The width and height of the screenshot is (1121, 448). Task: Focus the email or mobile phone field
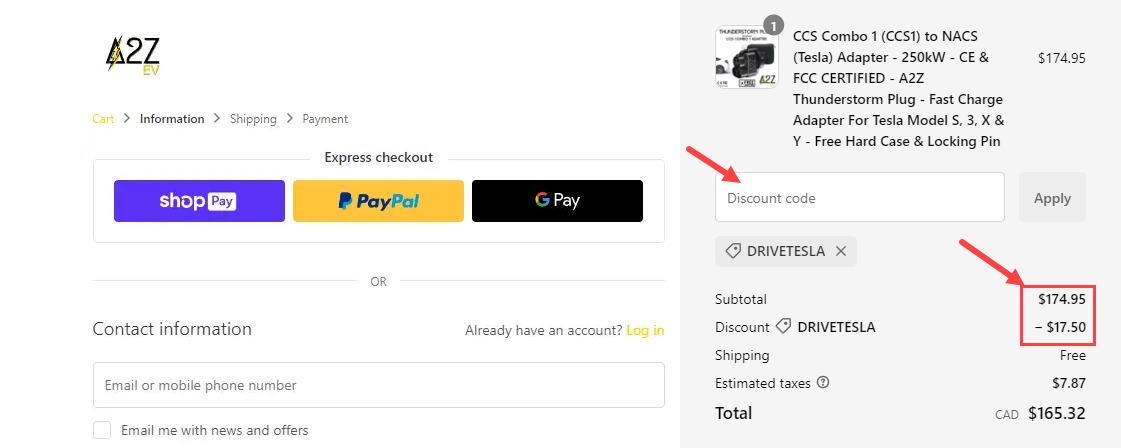tap(378, 385)
